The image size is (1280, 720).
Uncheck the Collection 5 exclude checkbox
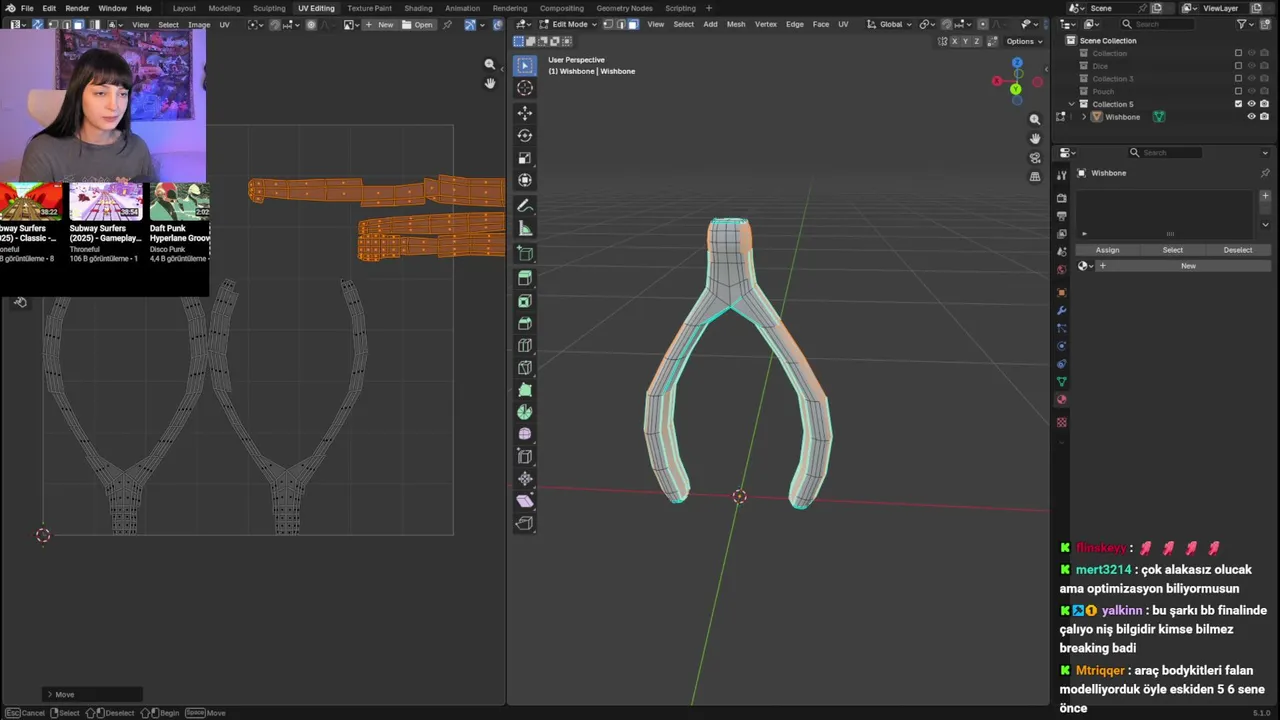click(x=1238, y=104)
